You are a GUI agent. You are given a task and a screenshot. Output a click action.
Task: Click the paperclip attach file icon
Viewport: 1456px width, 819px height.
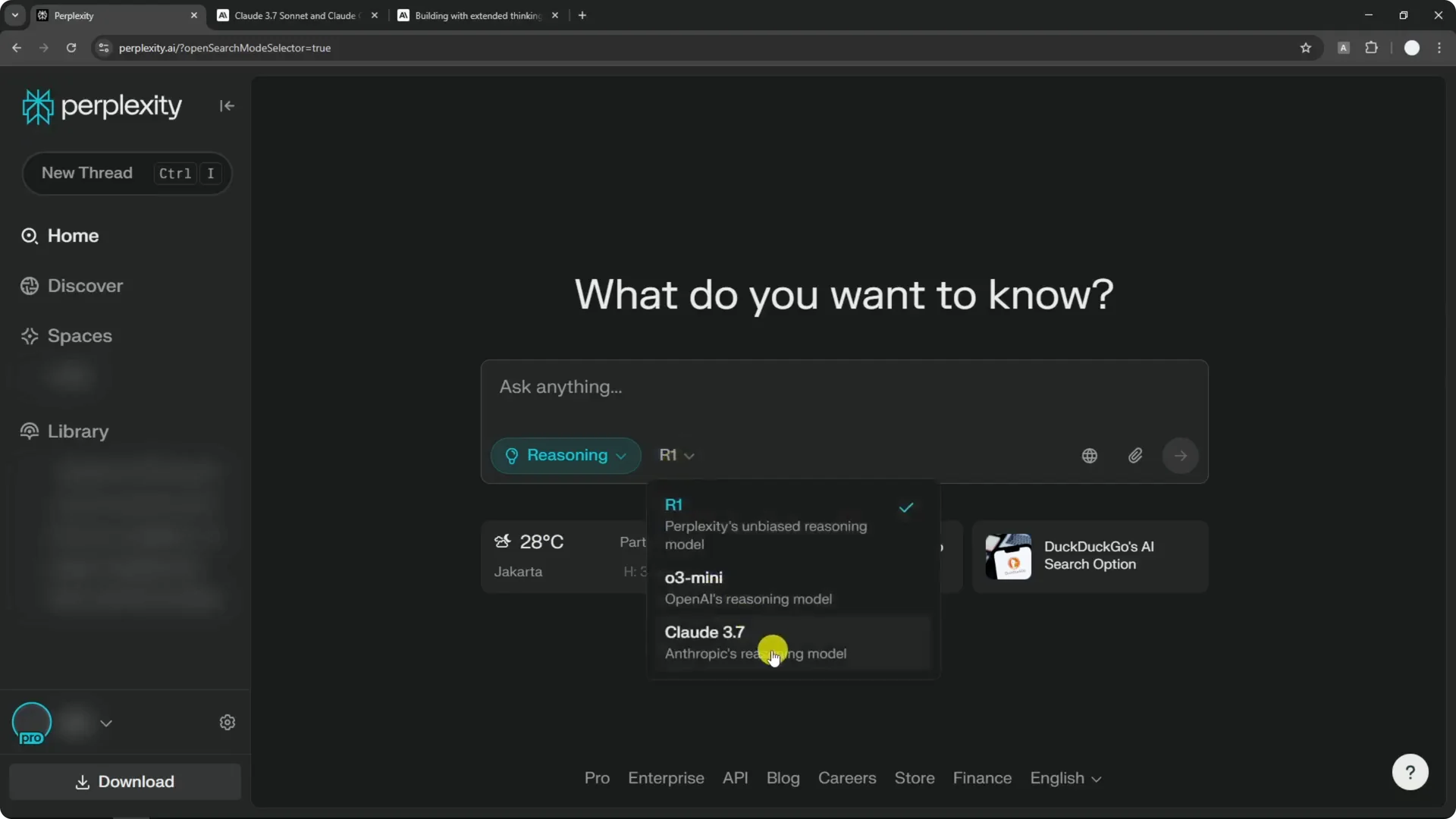click(1134, 456)
